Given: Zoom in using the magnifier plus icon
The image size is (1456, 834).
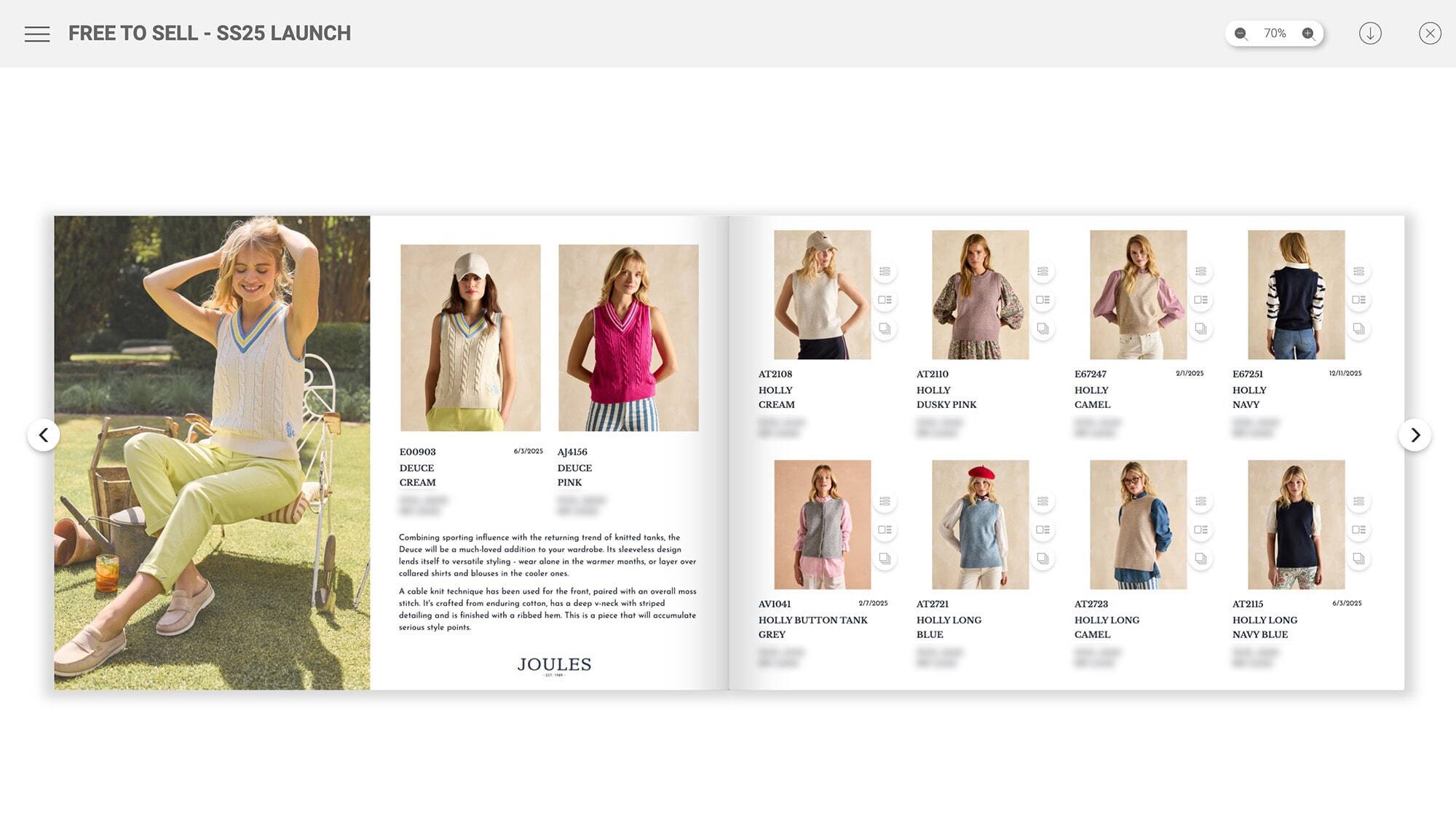Looking at the screenshot, I should click(x=1308, y=33).
